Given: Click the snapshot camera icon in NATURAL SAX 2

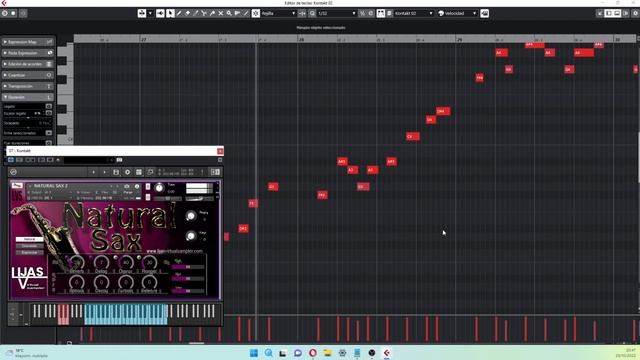Looking at the screenshot, I should (x=127, y=187).
